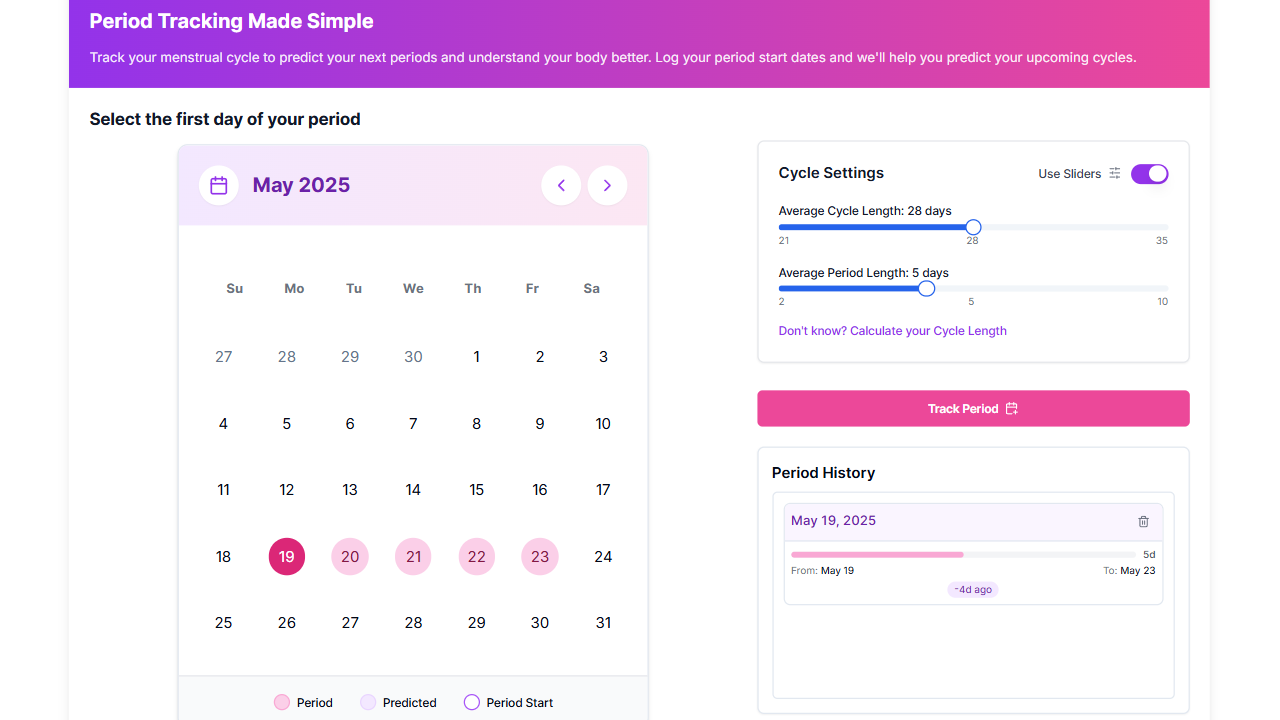Select the pink Period legend dot
The image size is (1280, 720).
pyautogui.click(x=281, y=702)
